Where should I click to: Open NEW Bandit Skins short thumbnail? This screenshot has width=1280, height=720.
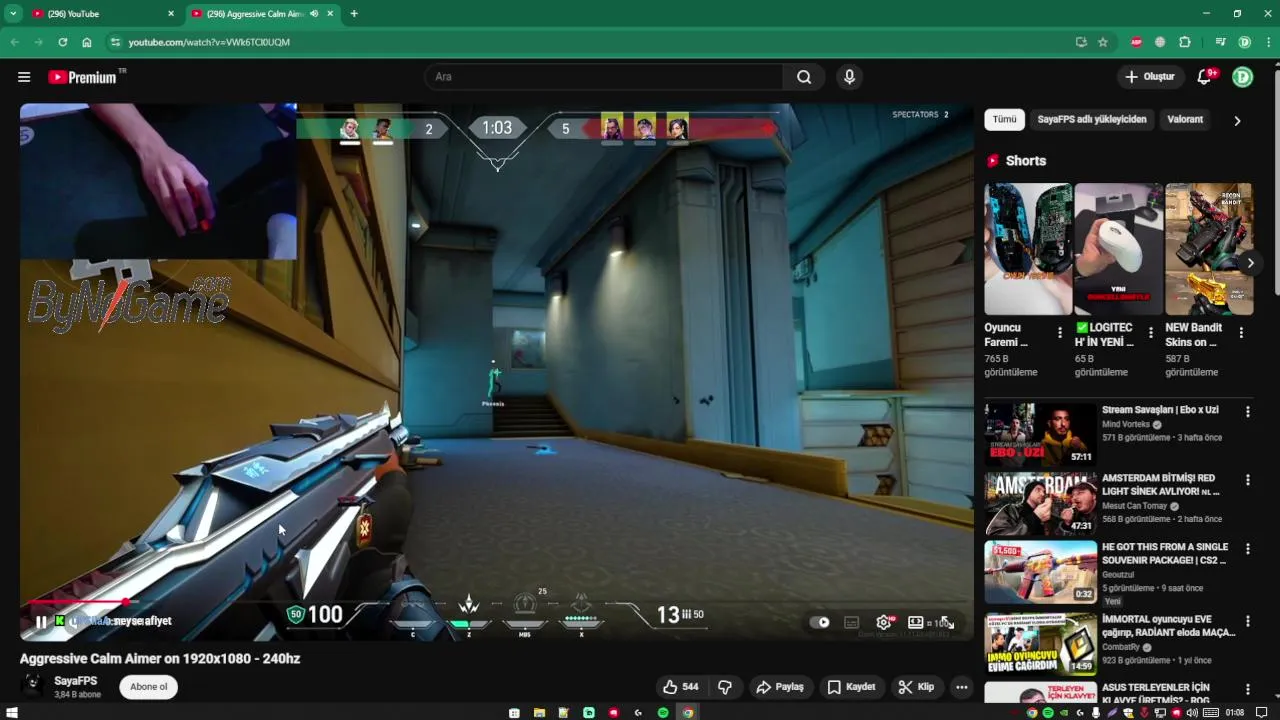click(1209, 249)
